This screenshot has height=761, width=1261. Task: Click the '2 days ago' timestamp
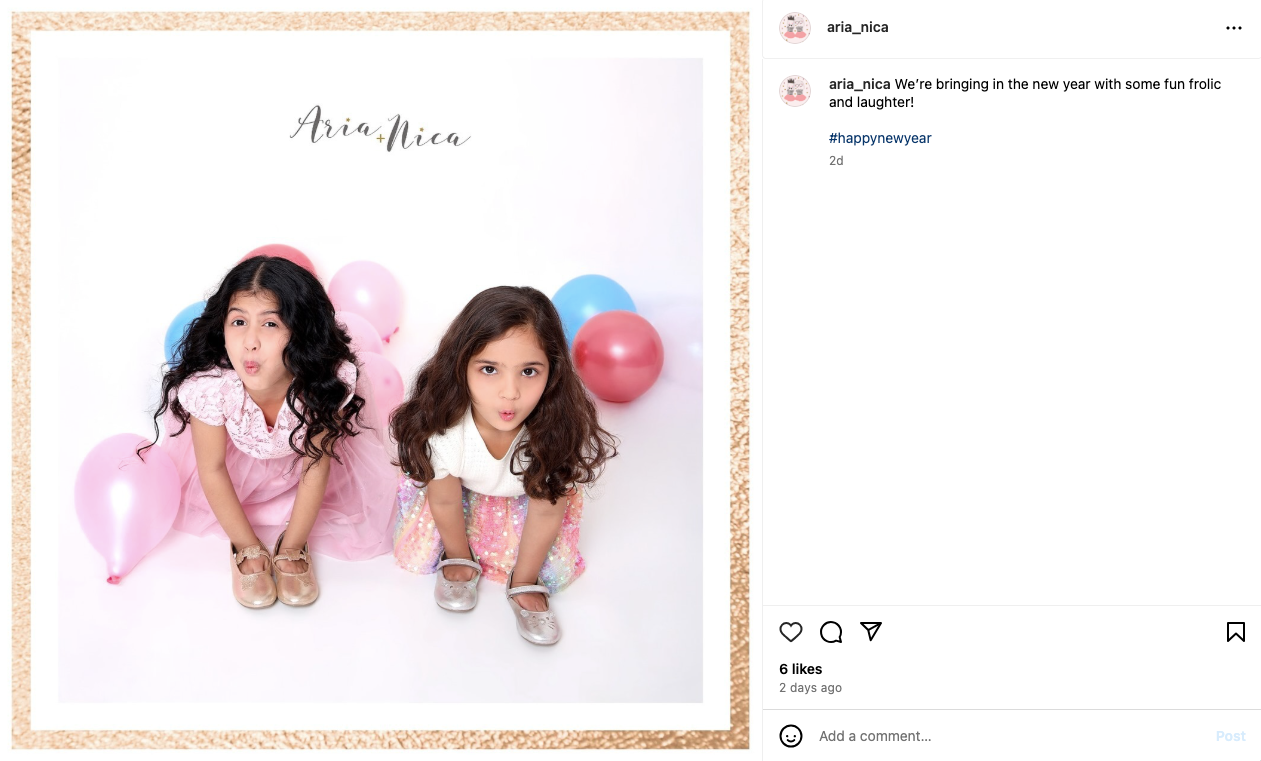coord(811,688)
